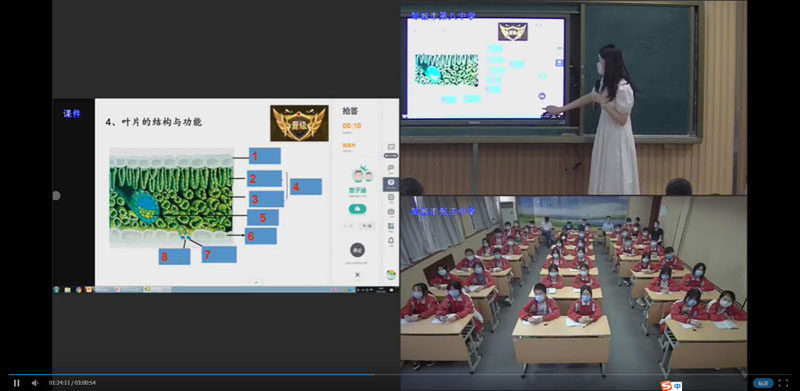800x391 pixels.
Task: Reveal blue answer box labeled 4
Action: pyautogui.click(x=306, y=187)
